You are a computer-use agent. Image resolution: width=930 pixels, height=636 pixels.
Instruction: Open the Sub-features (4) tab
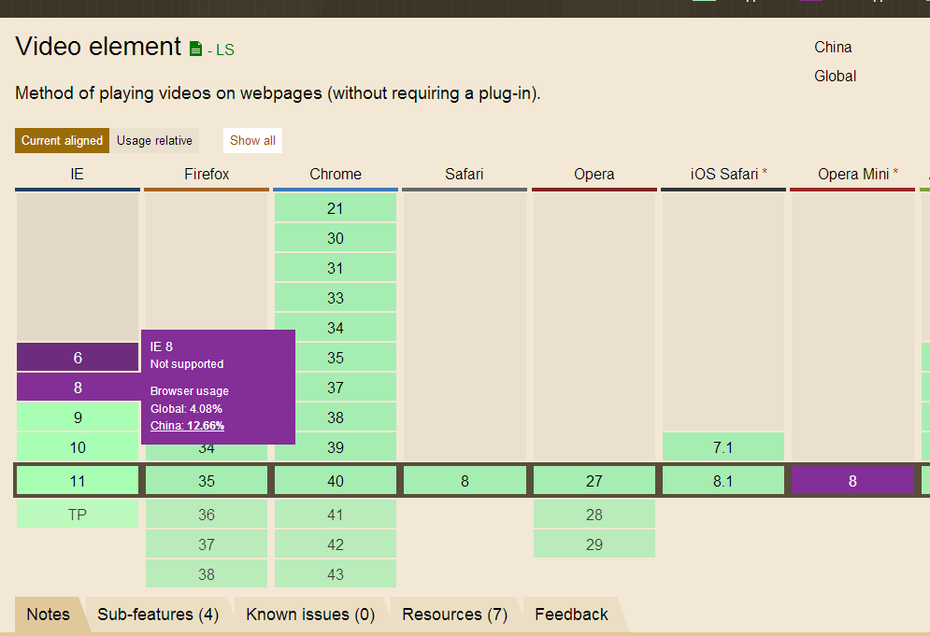158,614
